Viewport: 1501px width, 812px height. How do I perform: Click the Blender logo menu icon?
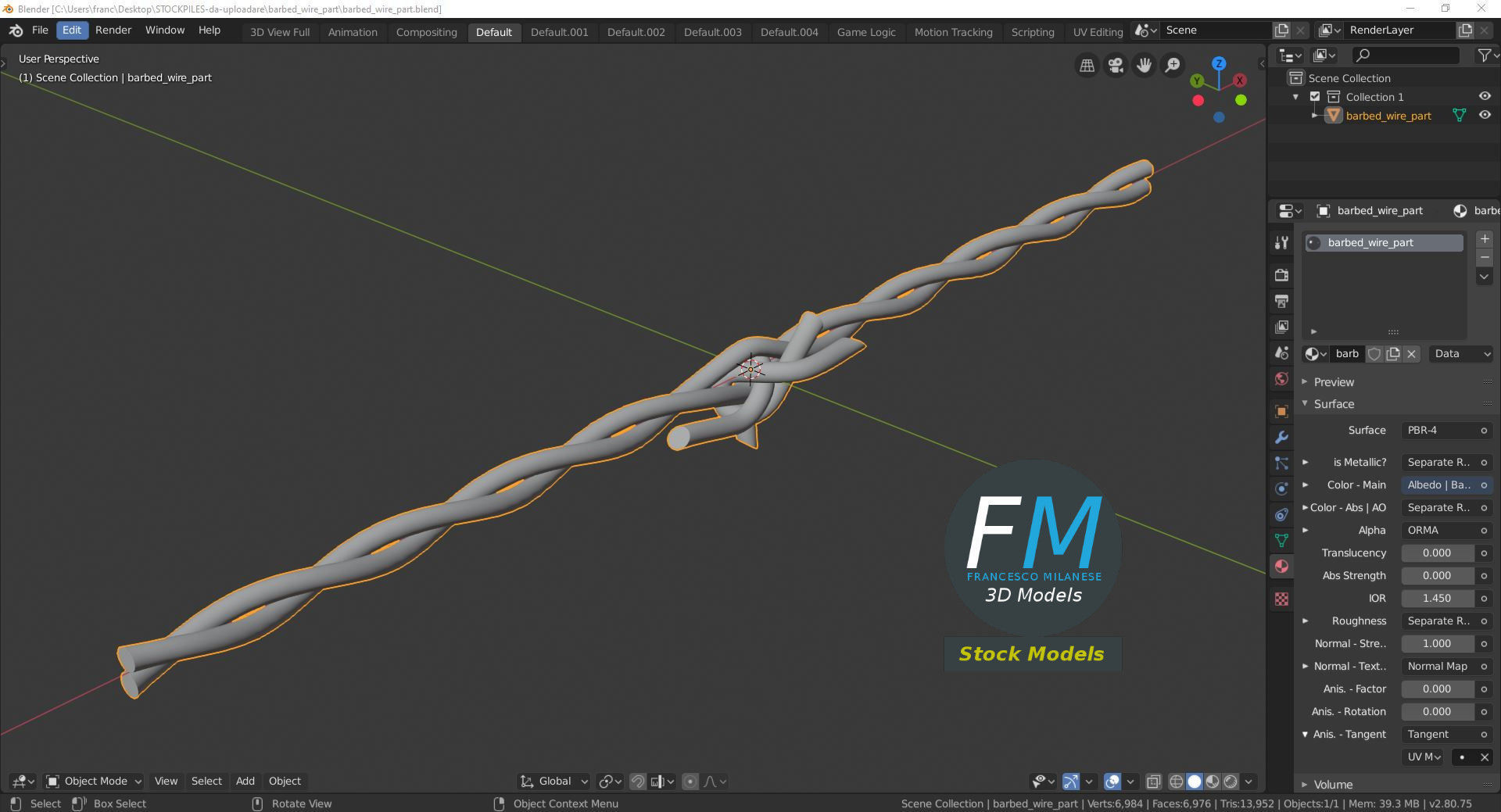[x=16, y=30]
